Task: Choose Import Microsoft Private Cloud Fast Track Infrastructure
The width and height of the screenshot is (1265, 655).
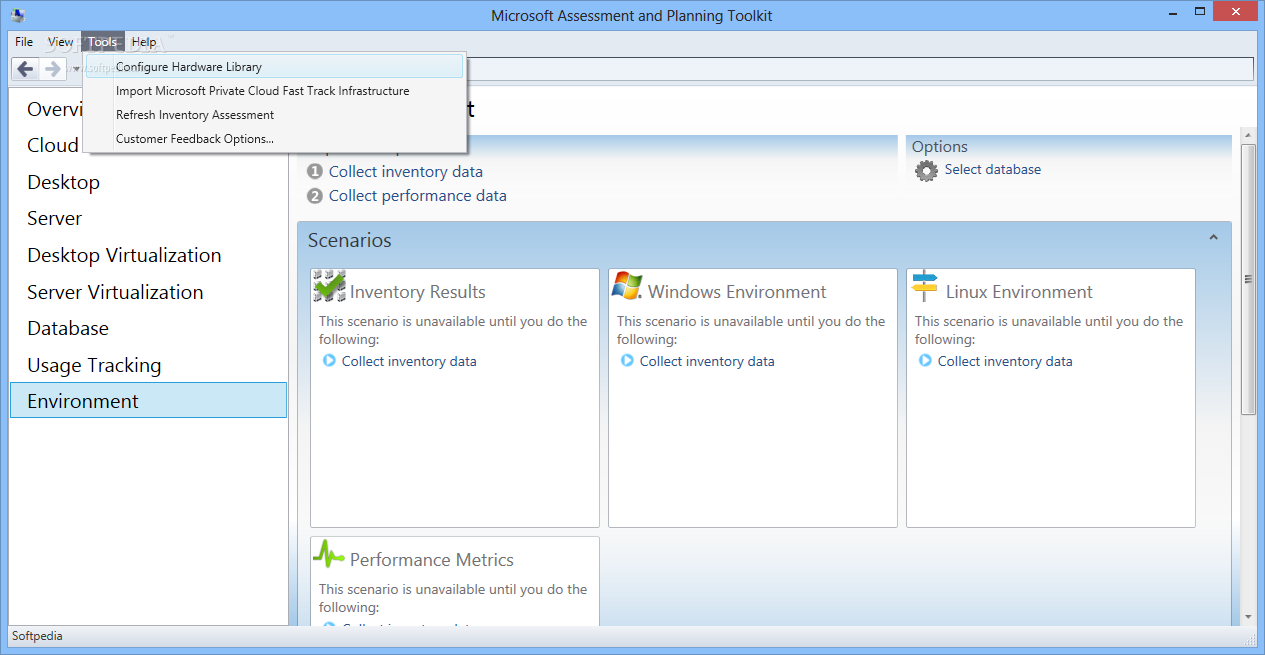Action: (274, 91)
